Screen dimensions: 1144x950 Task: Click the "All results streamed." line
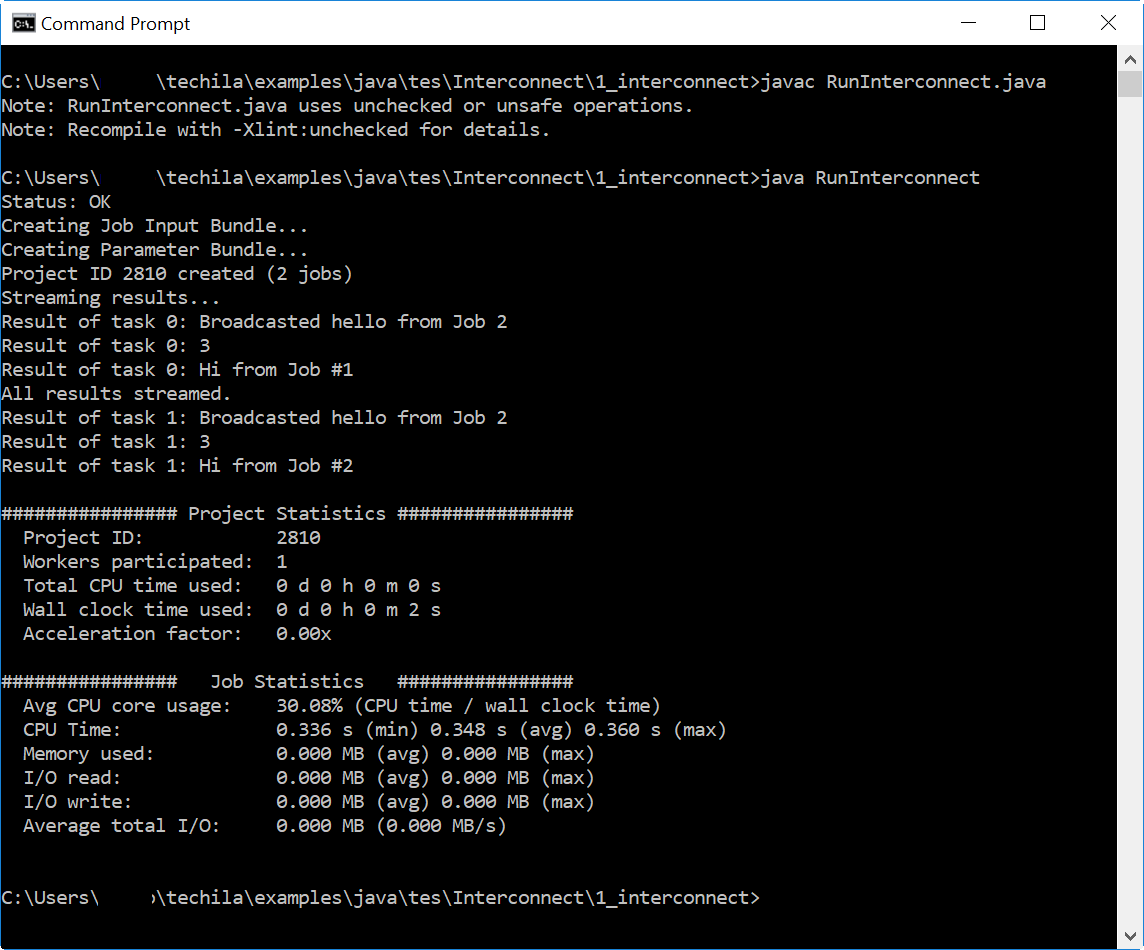click(116, 394)
